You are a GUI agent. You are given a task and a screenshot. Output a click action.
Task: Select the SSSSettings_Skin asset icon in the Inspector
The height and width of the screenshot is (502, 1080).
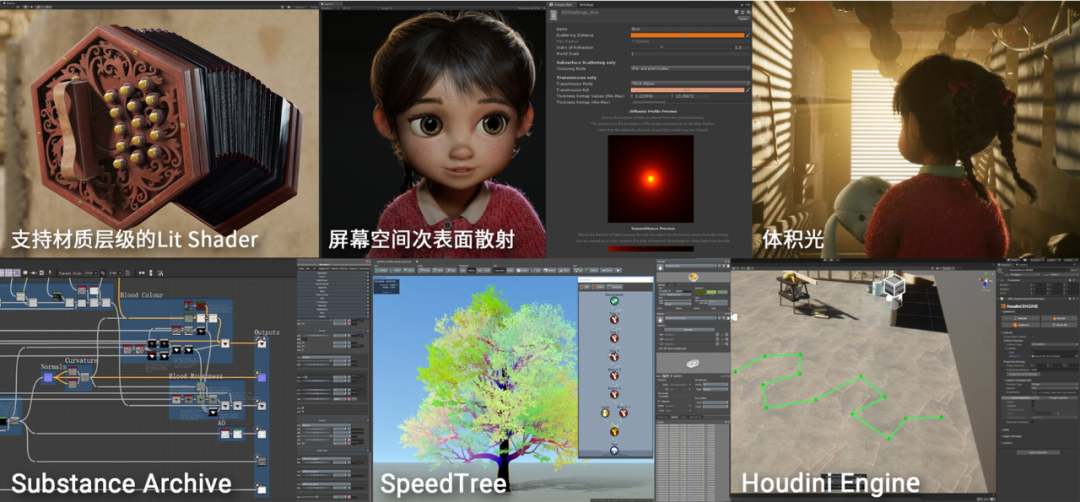click(x=554, y=15)
